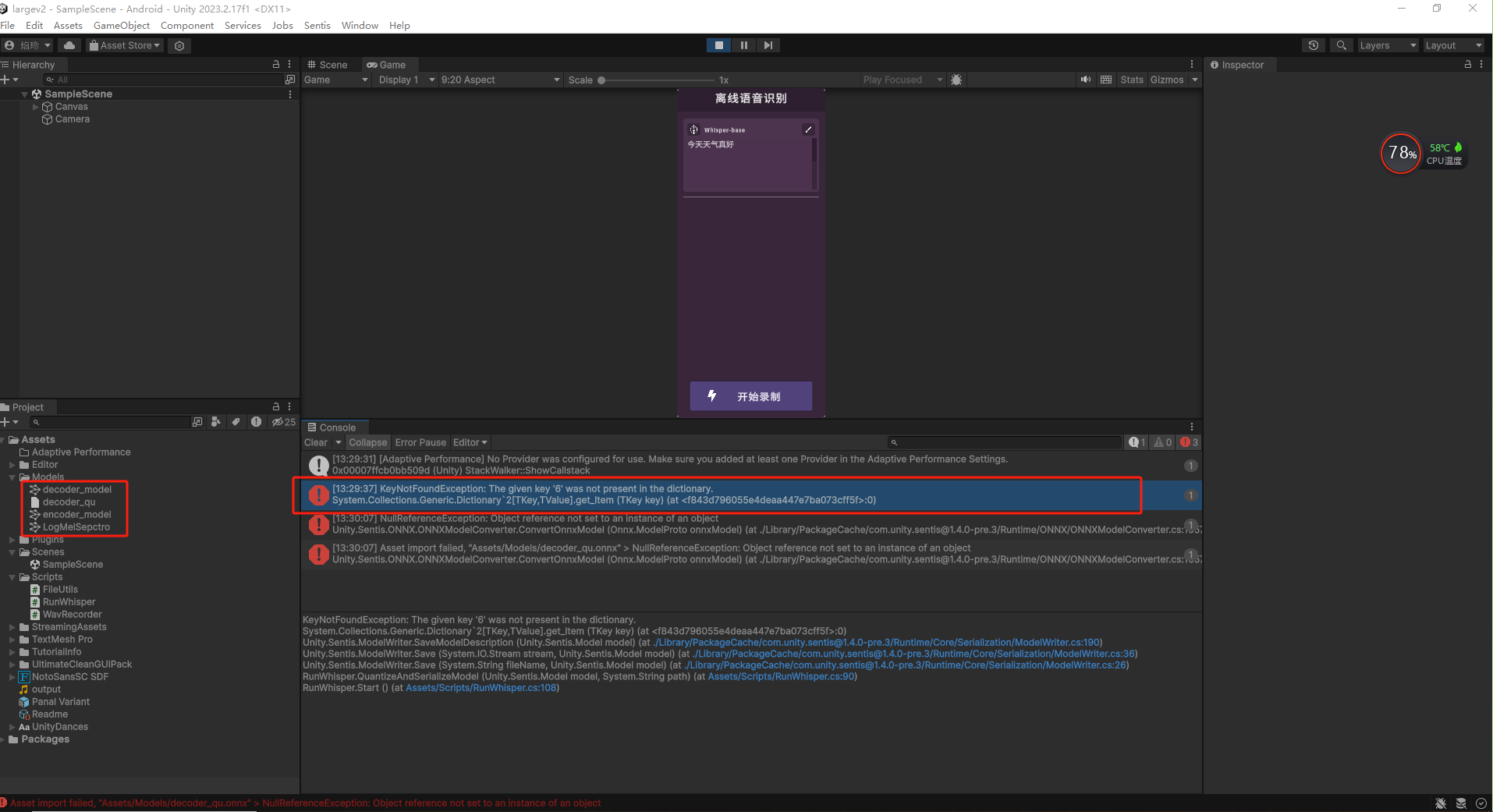Open the Sentis menu
This screenshot has width=1493, height=812.
(317, 25)
